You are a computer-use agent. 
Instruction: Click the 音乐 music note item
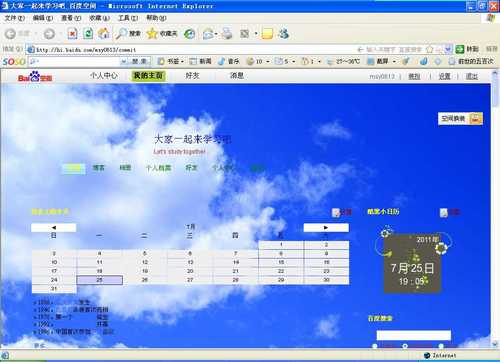tap(229, 61)
